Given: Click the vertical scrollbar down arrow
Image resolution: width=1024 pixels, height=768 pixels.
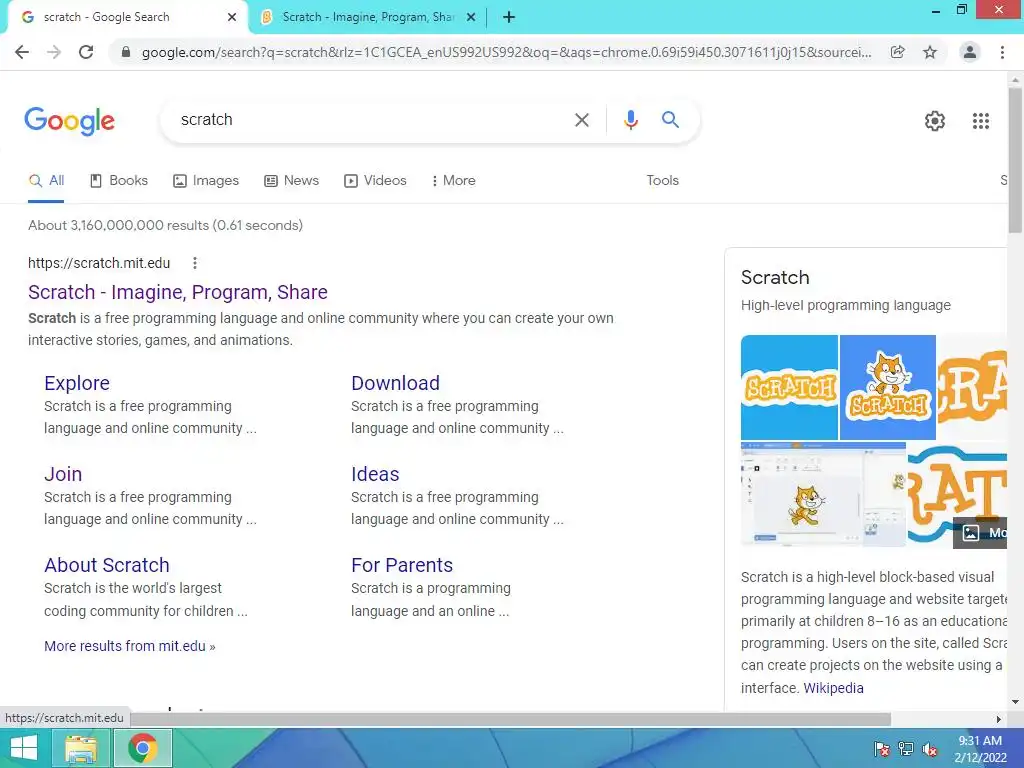Looking at the screenshot, I should [x=1015, y=702].
